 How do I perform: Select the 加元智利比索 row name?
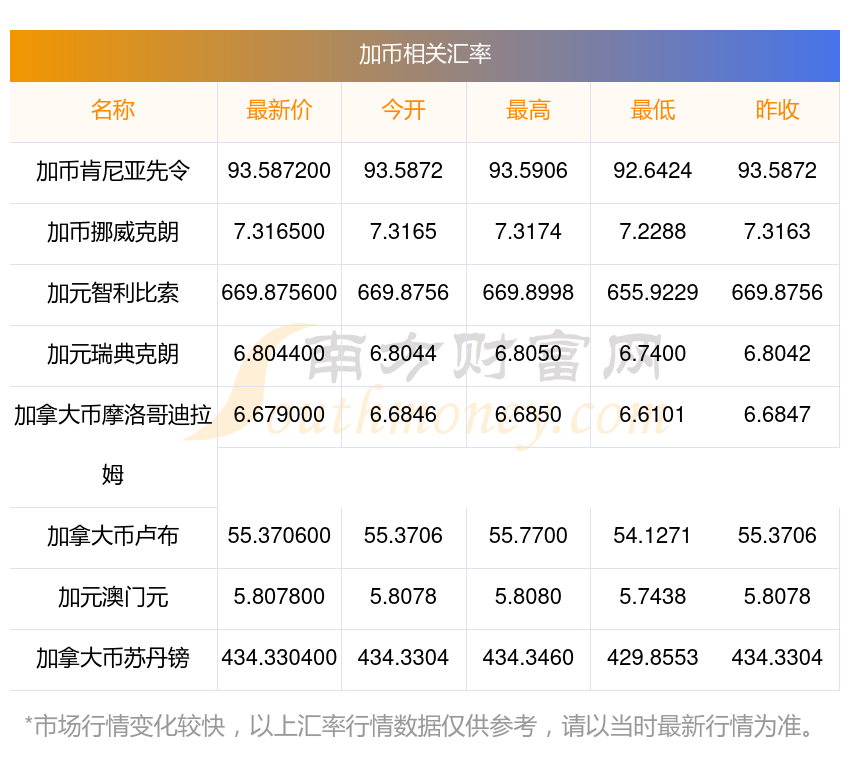(113, 293)
